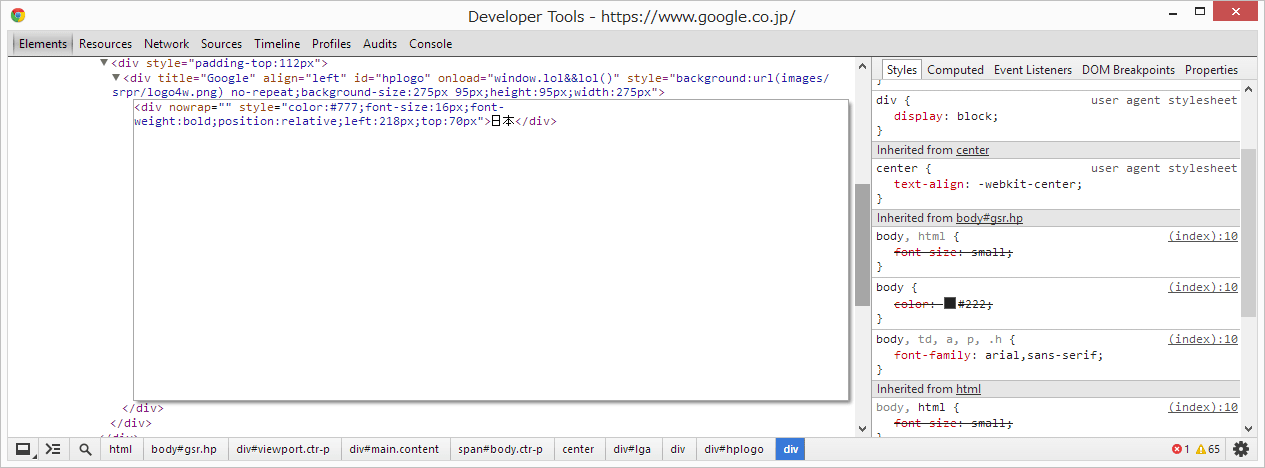Image resolution: width=1265 pixels, height=468 pixels.
Task: Click the 日本 text in the HTML editor
Action: [x=502, y=121]
